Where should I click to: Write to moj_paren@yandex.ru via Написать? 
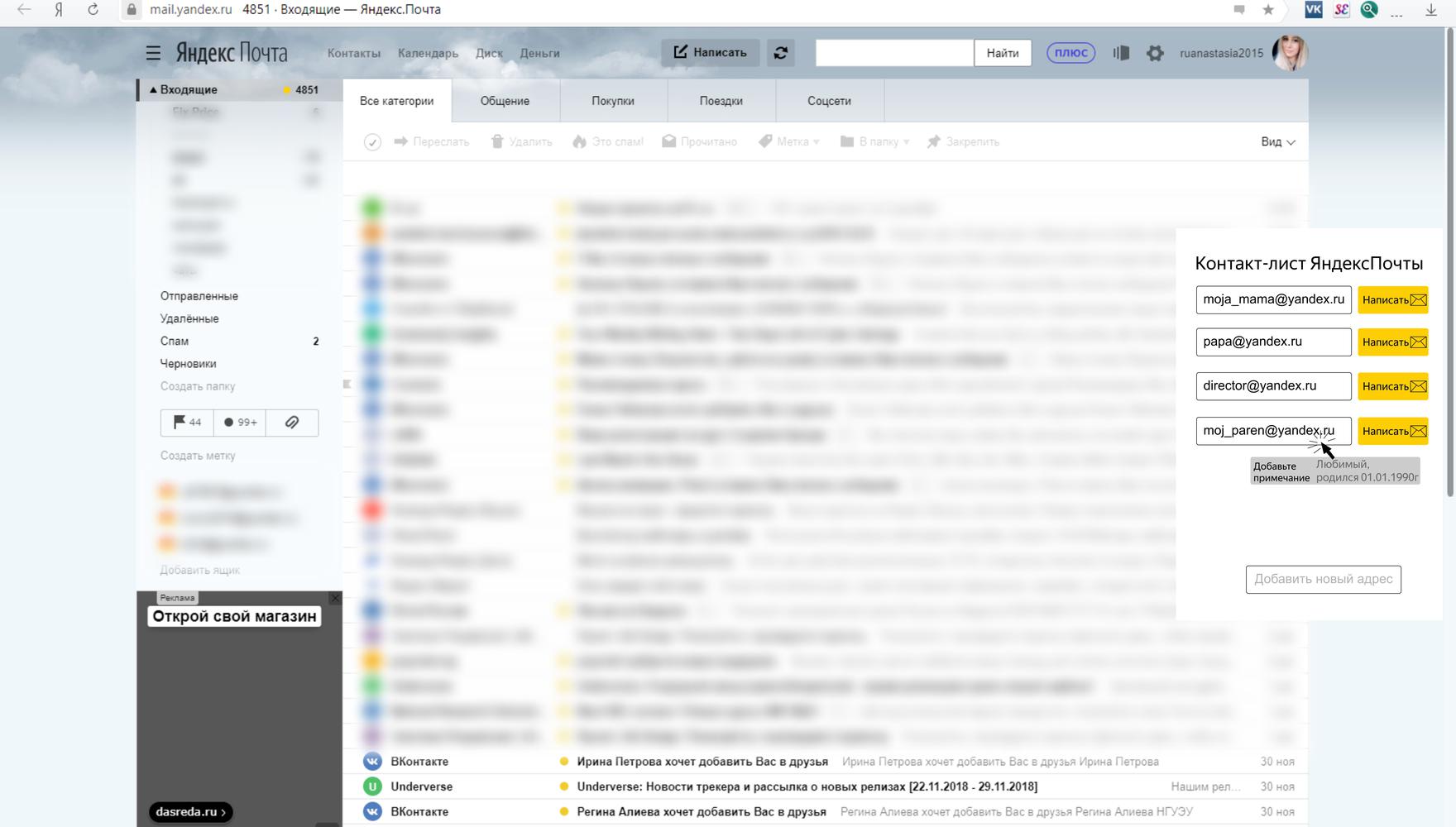click(1393, 431)
